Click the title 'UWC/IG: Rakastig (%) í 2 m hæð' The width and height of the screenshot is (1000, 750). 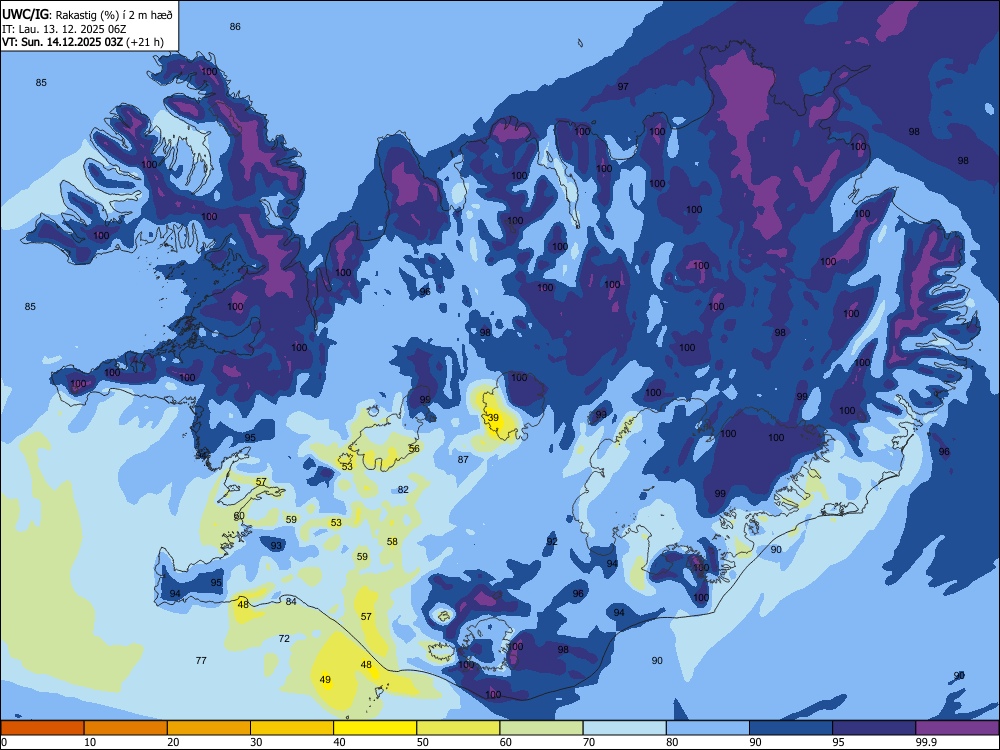pos(87,15)
